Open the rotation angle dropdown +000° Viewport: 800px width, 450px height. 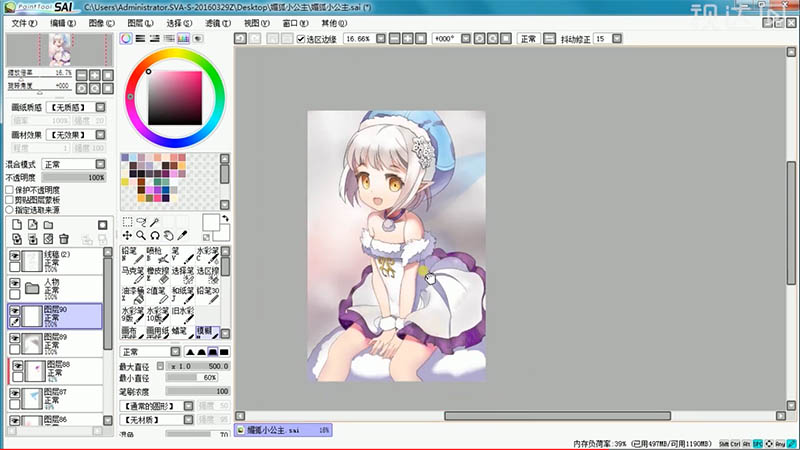pyautogui.click(x=466, y=39)
